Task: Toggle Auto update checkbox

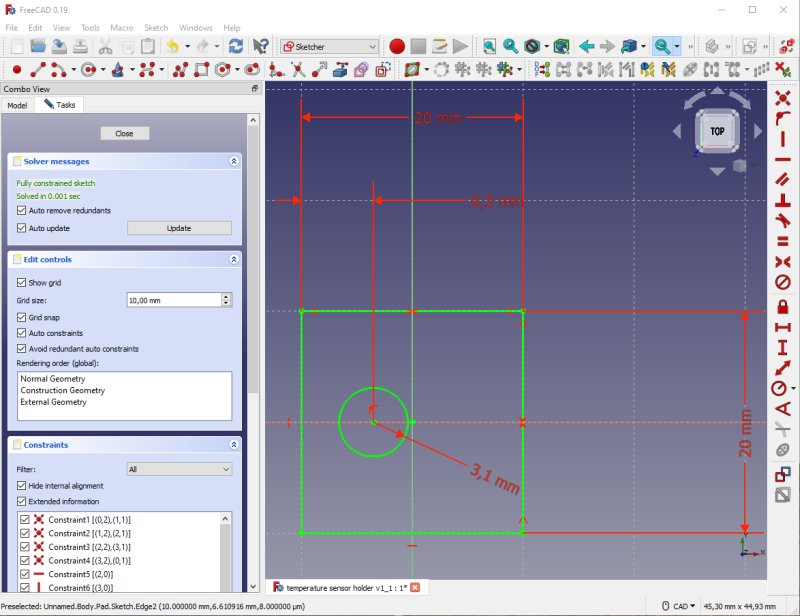Action: (21, 228)
